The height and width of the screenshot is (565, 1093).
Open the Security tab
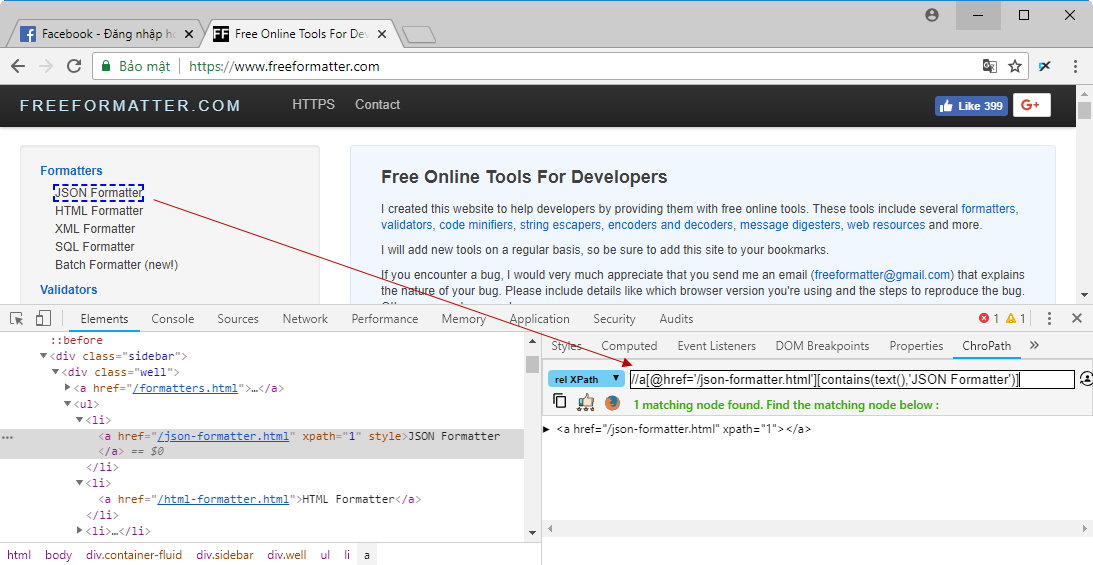(614, 319)
